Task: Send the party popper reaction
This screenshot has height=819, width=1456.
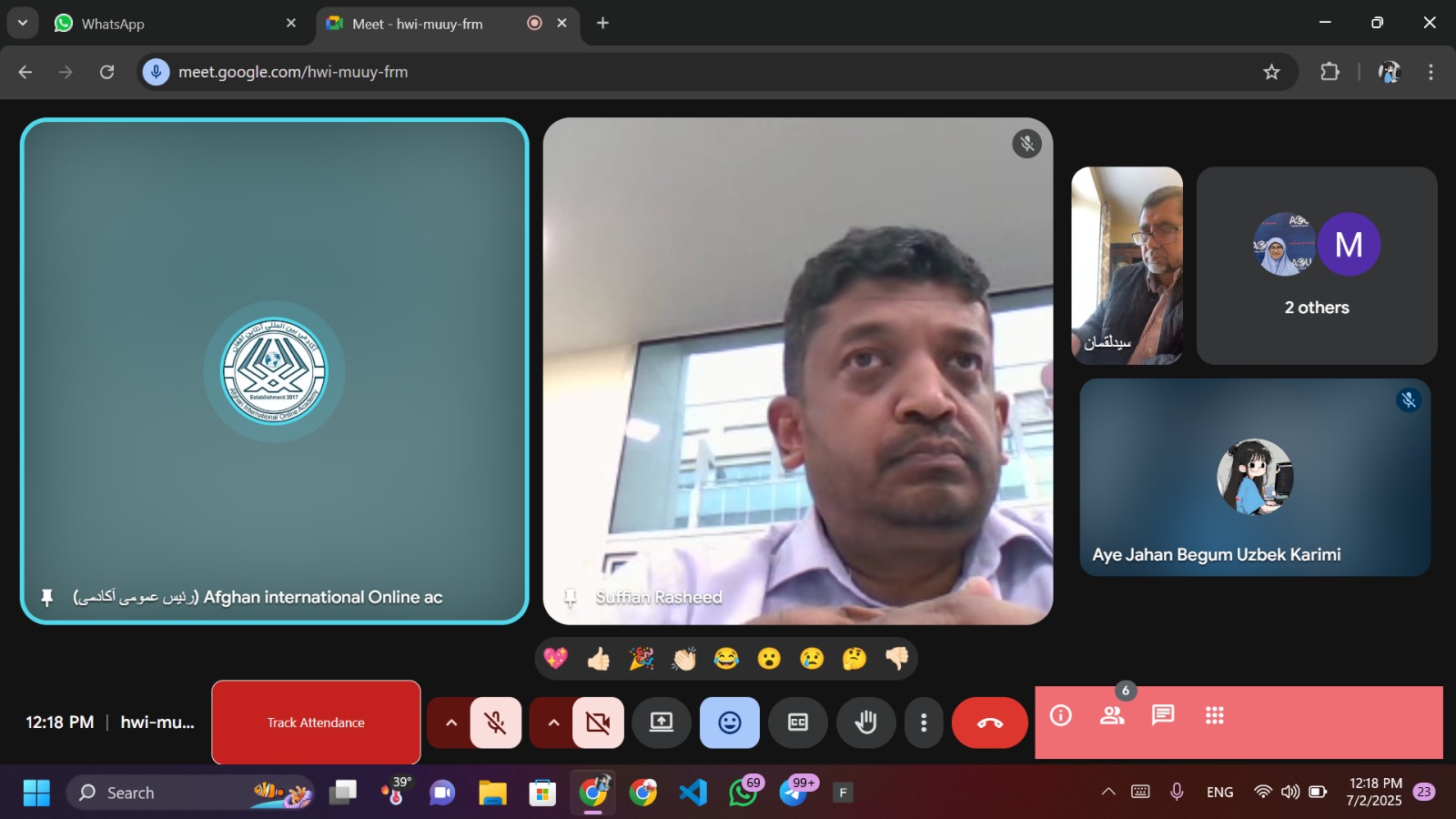Action: (642, 659)
